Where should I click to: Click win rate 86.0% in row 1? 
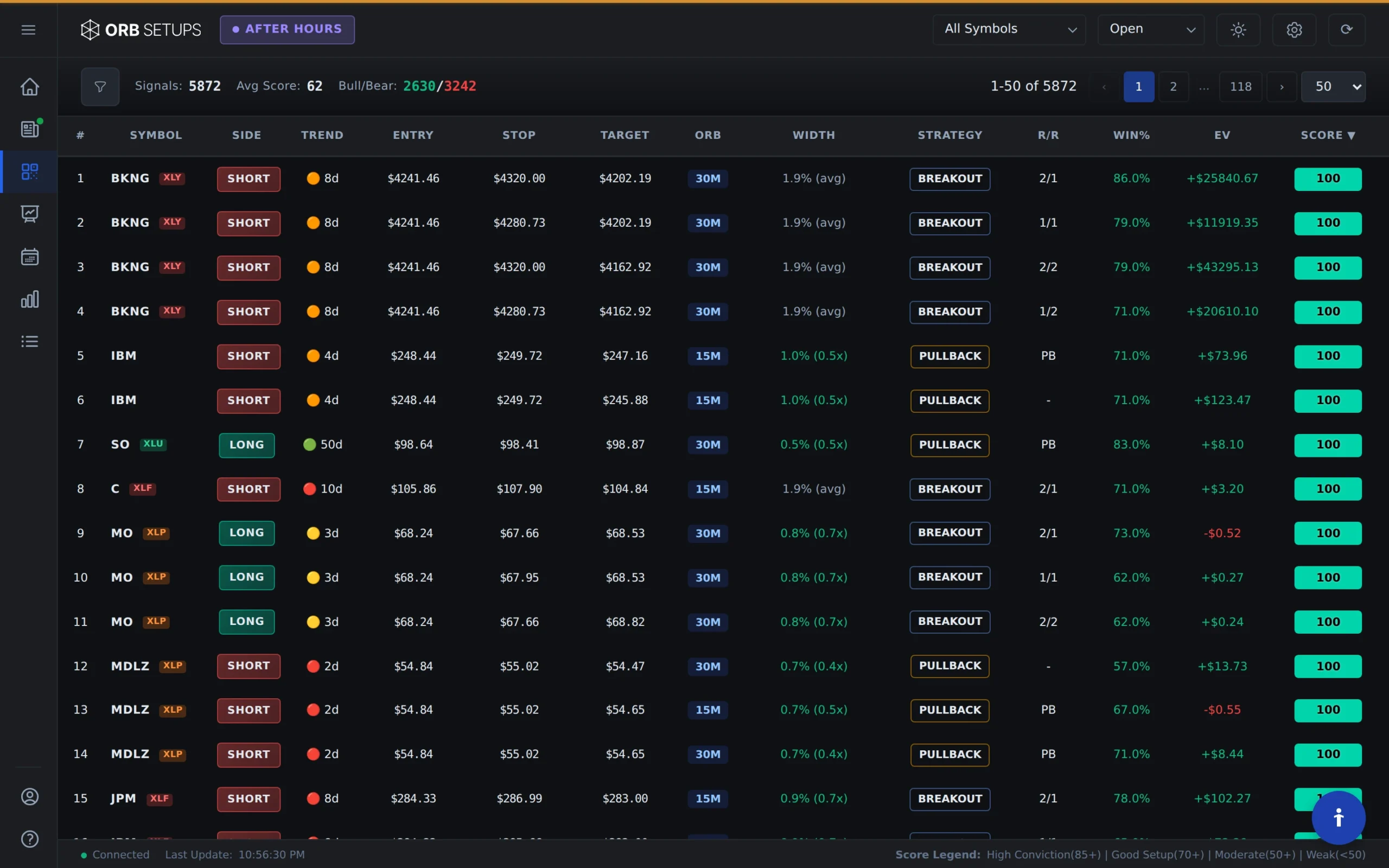[x=1131, y=178]
